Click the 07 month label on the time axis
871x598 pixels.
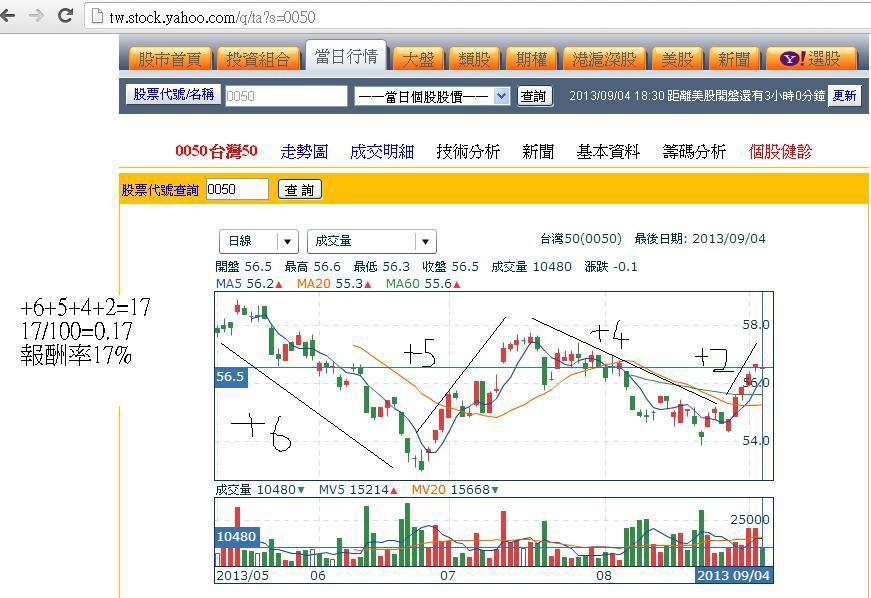pos(448,576)
